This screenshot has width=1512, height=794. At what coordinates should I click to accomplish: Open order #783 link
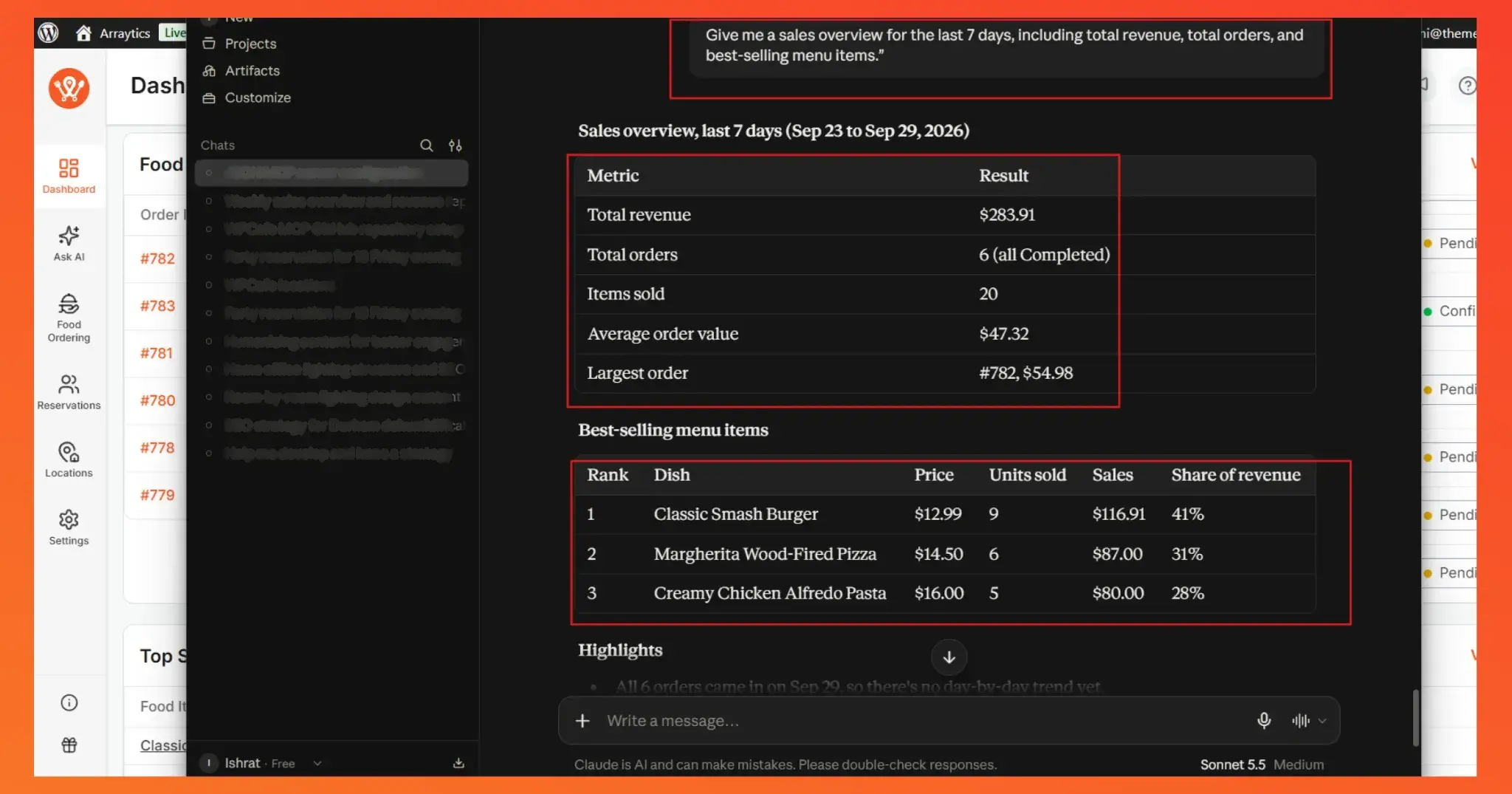[157, 306]
